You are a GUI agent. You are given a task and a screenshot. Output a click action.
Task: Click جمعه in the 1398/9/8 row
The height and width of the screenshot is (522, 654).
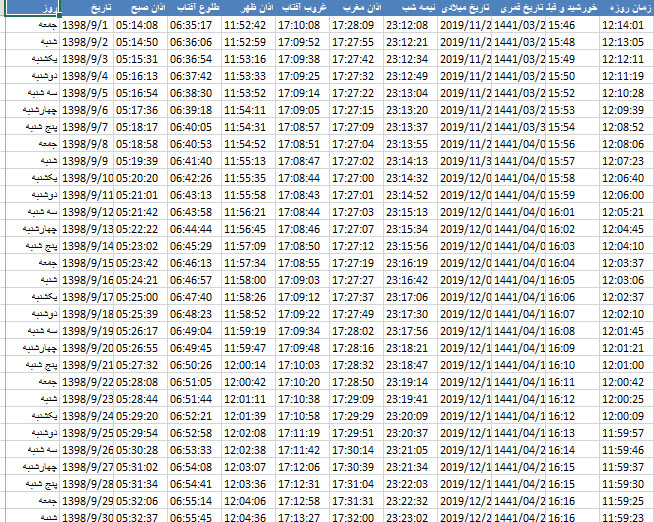[33, 144]
